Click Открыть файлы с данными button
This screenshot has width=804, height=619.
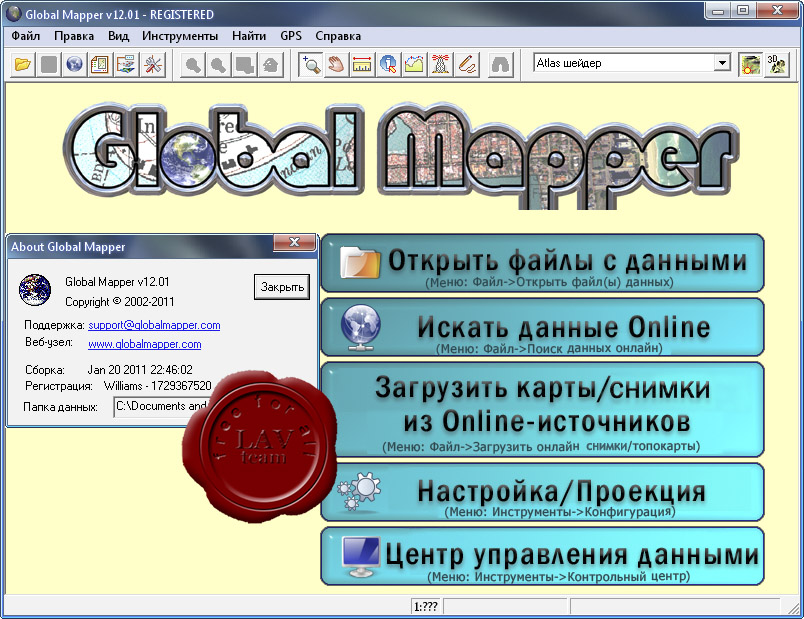542,264
